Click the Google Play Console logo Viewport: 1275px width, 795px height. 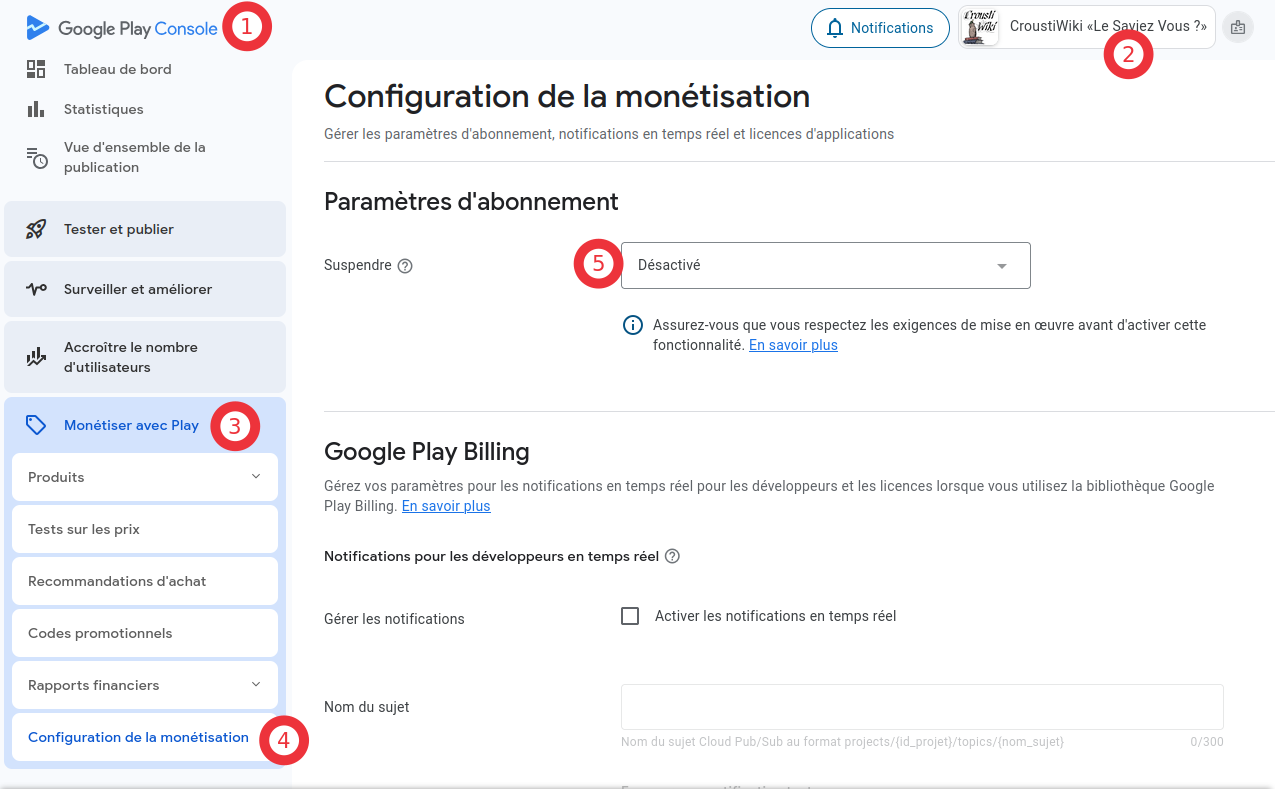[x=122, y=28]
